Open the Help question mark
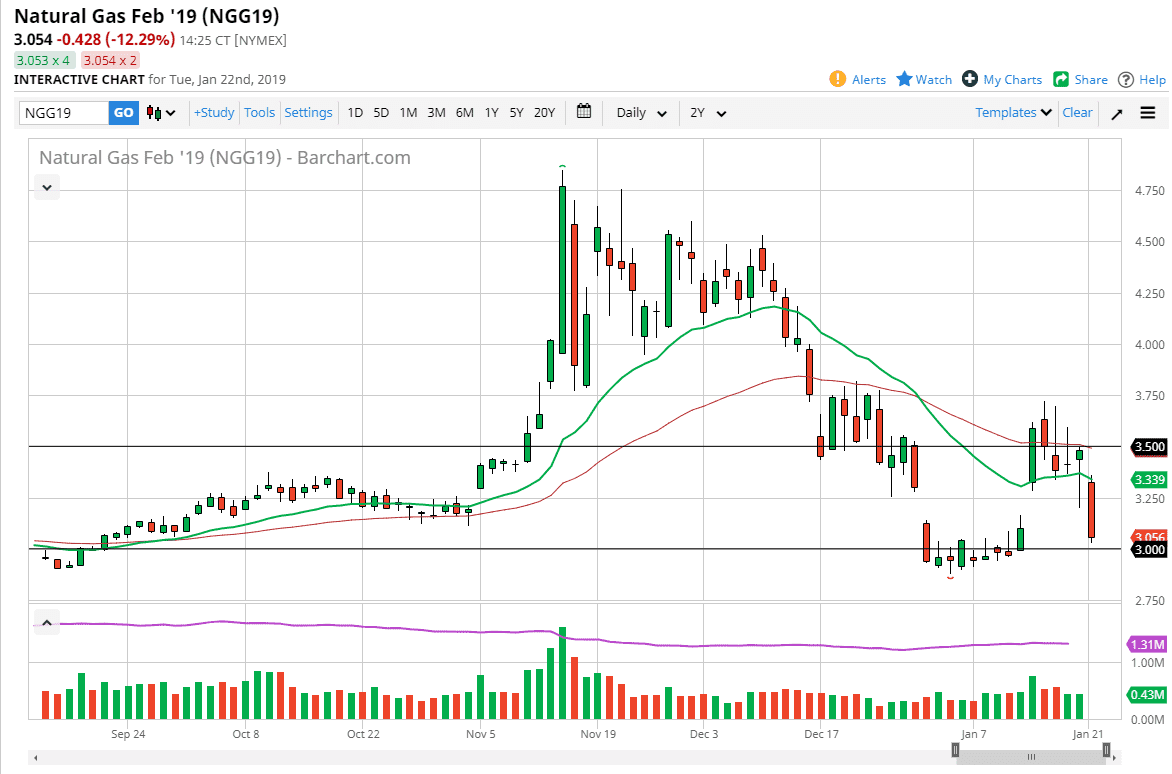This screenshot has width=1172, height=774. 1126,79
